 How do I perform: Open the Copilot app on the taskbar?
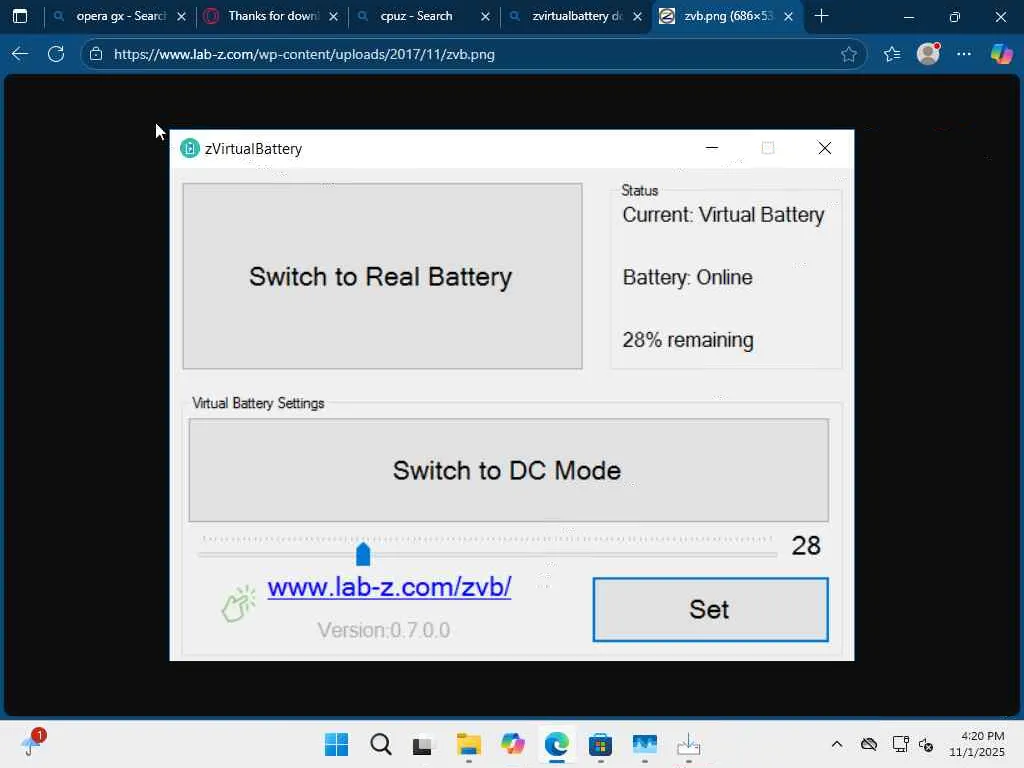[x=513, y=744]
